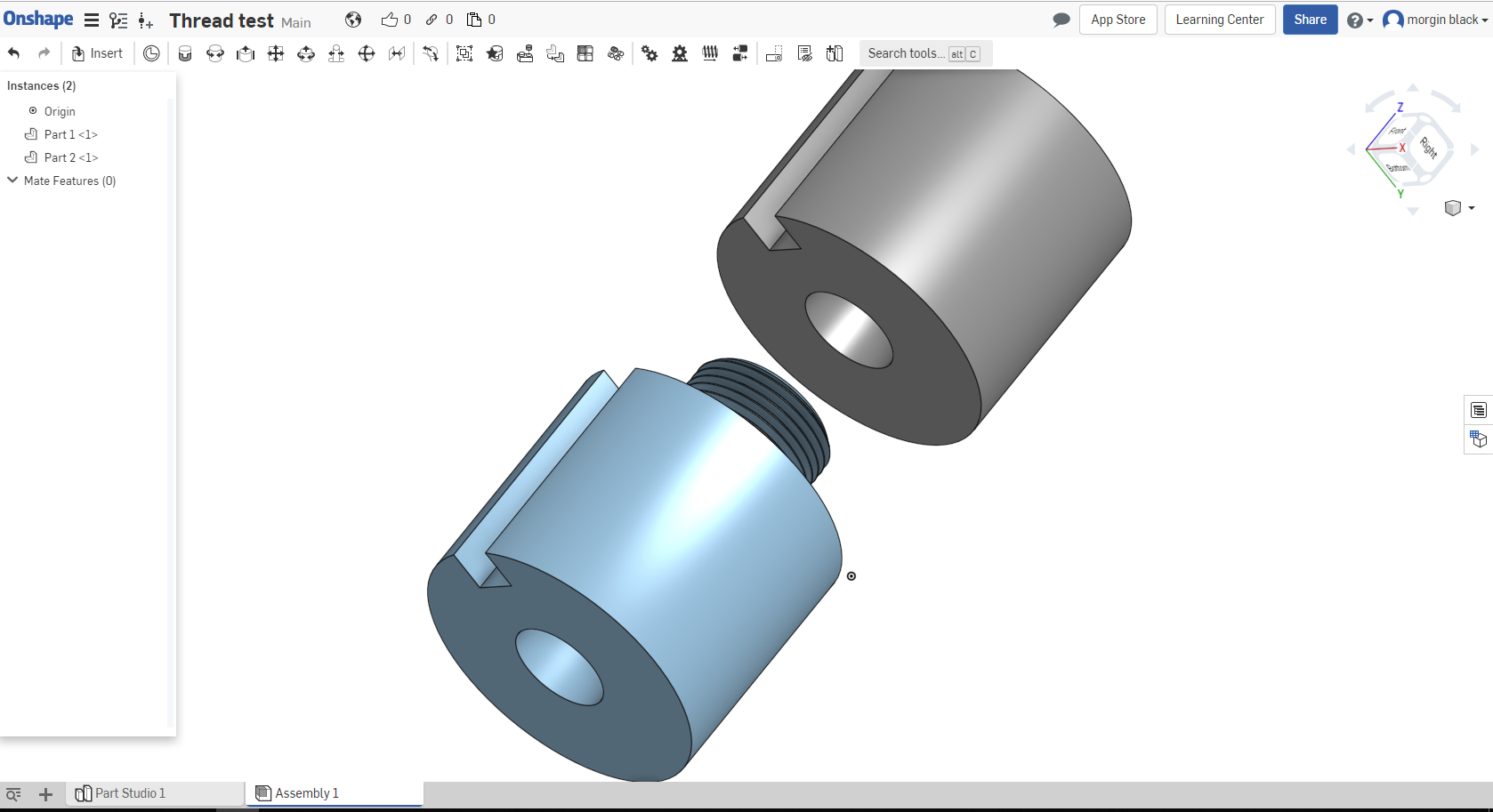
Task: Select the Pin slot mate tool
Action: pyautogui.click(x=336, y=53)
